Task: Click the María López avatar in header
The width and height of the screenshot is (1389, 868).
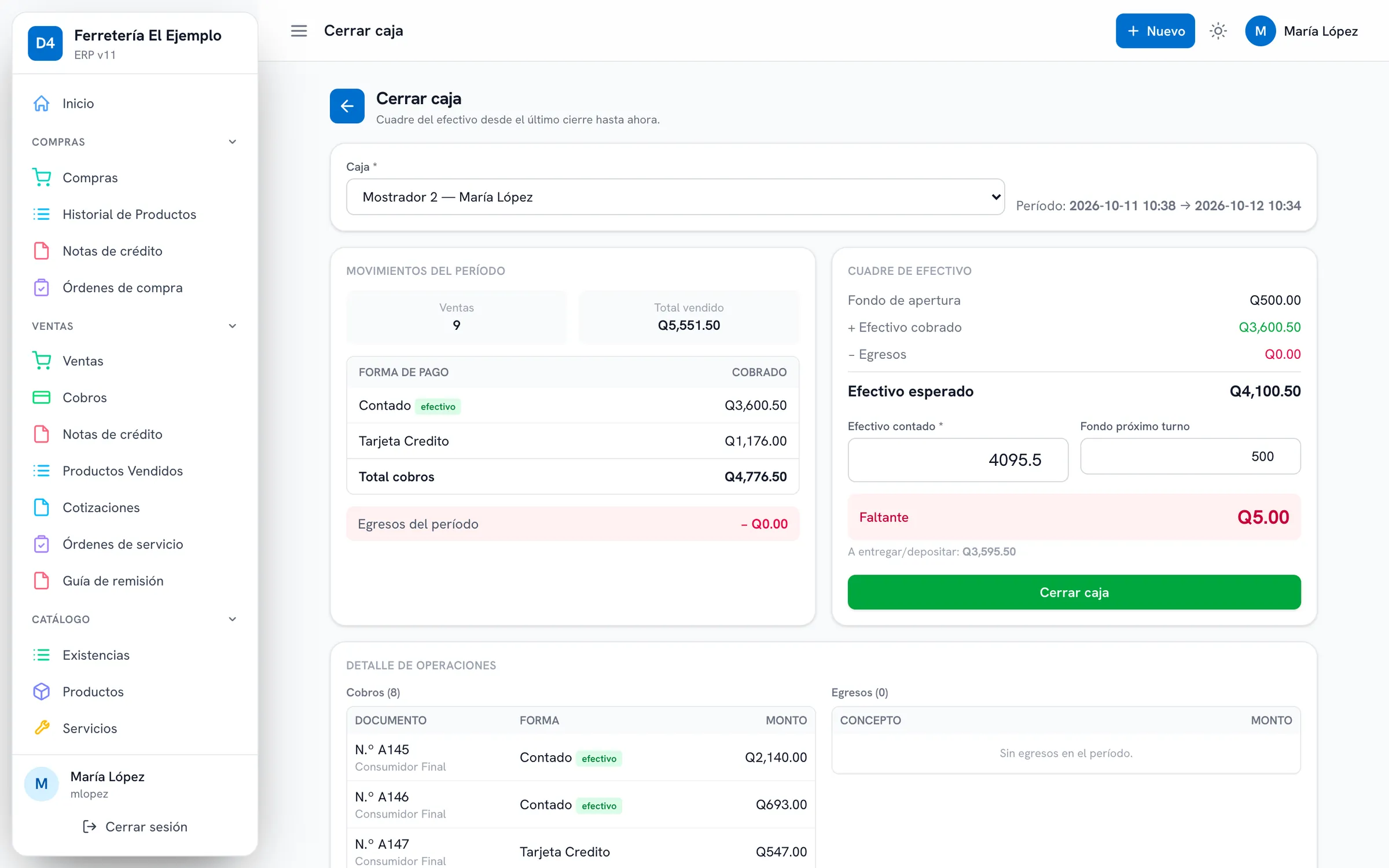Action: [1260, 31]
